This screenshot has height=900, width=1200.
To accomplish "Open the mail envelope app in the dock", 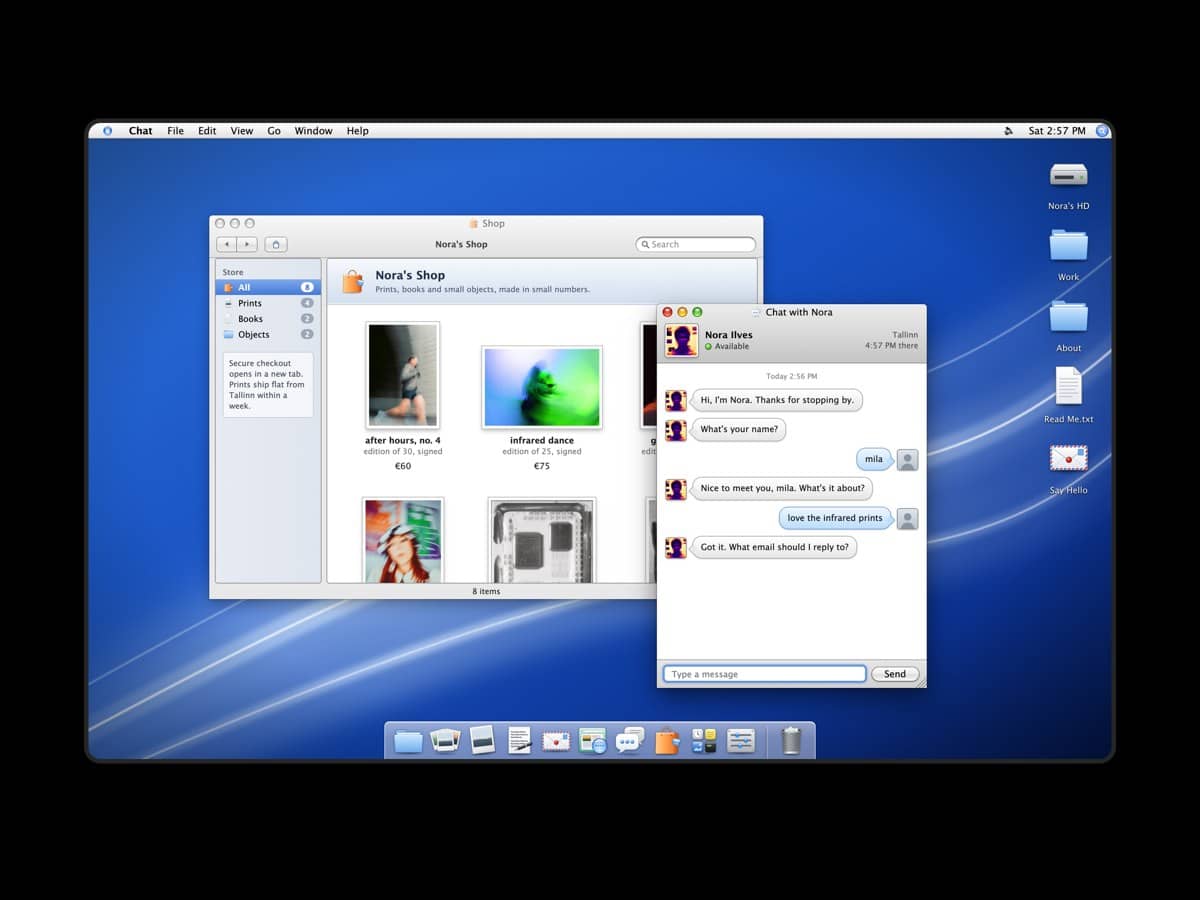I will [556, 741].
